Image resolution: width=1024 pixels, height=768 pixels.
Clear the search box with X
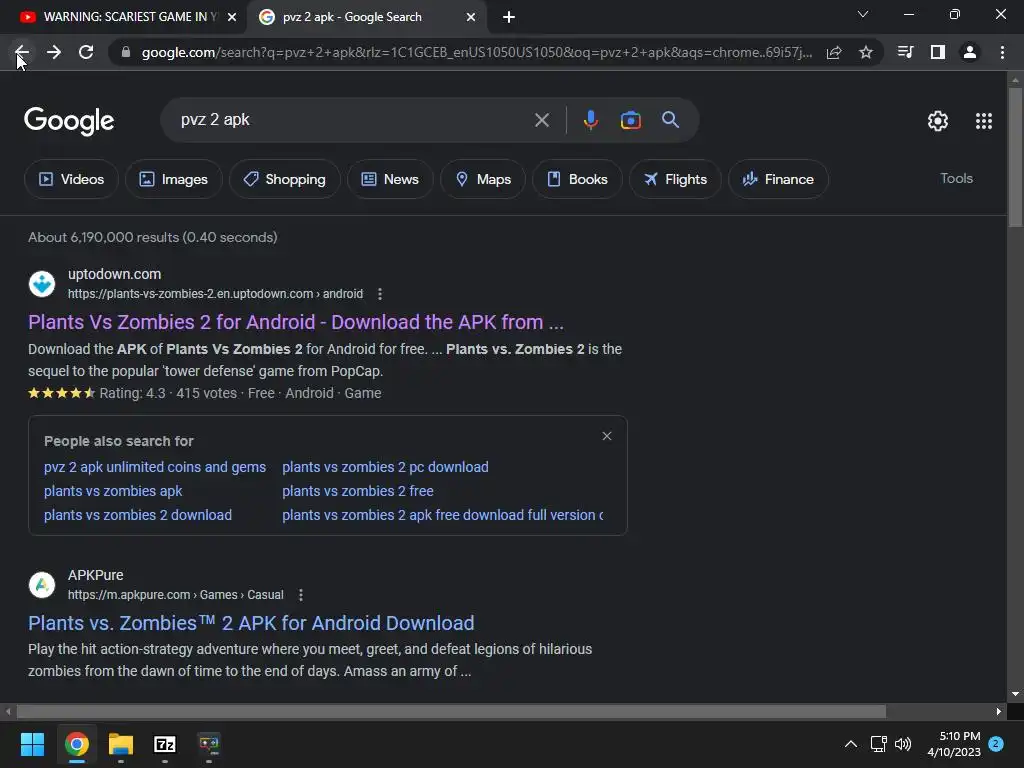(541, 120)
